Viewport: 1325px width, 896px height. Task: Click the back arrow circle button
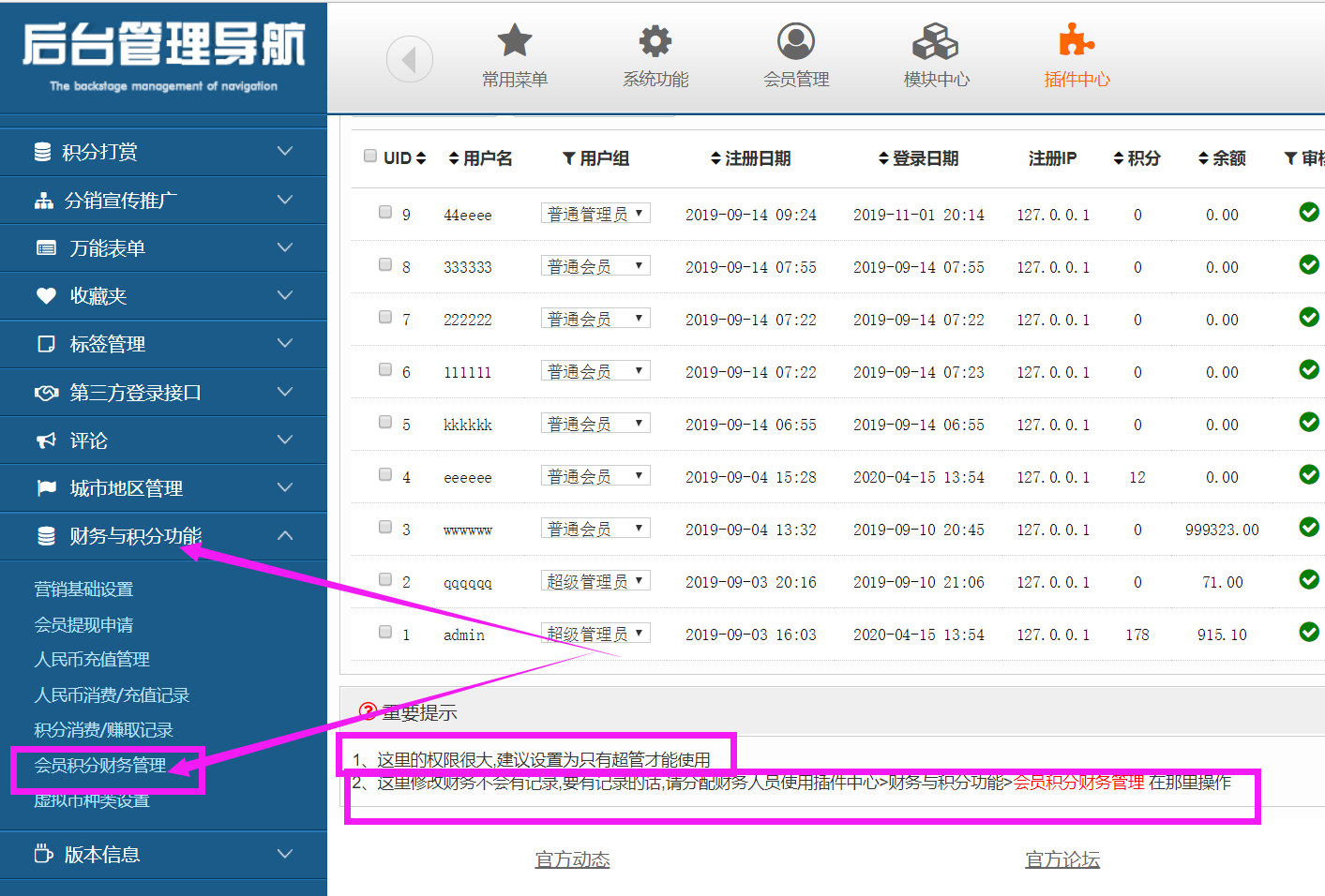409,60
